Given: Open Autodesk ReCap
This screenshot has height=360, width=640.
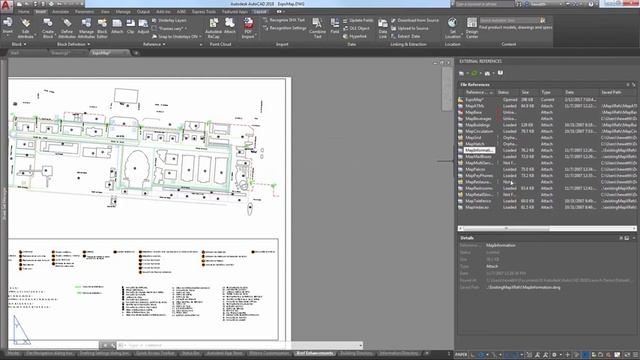Looking at the screenshot, I should pos(213,28).
